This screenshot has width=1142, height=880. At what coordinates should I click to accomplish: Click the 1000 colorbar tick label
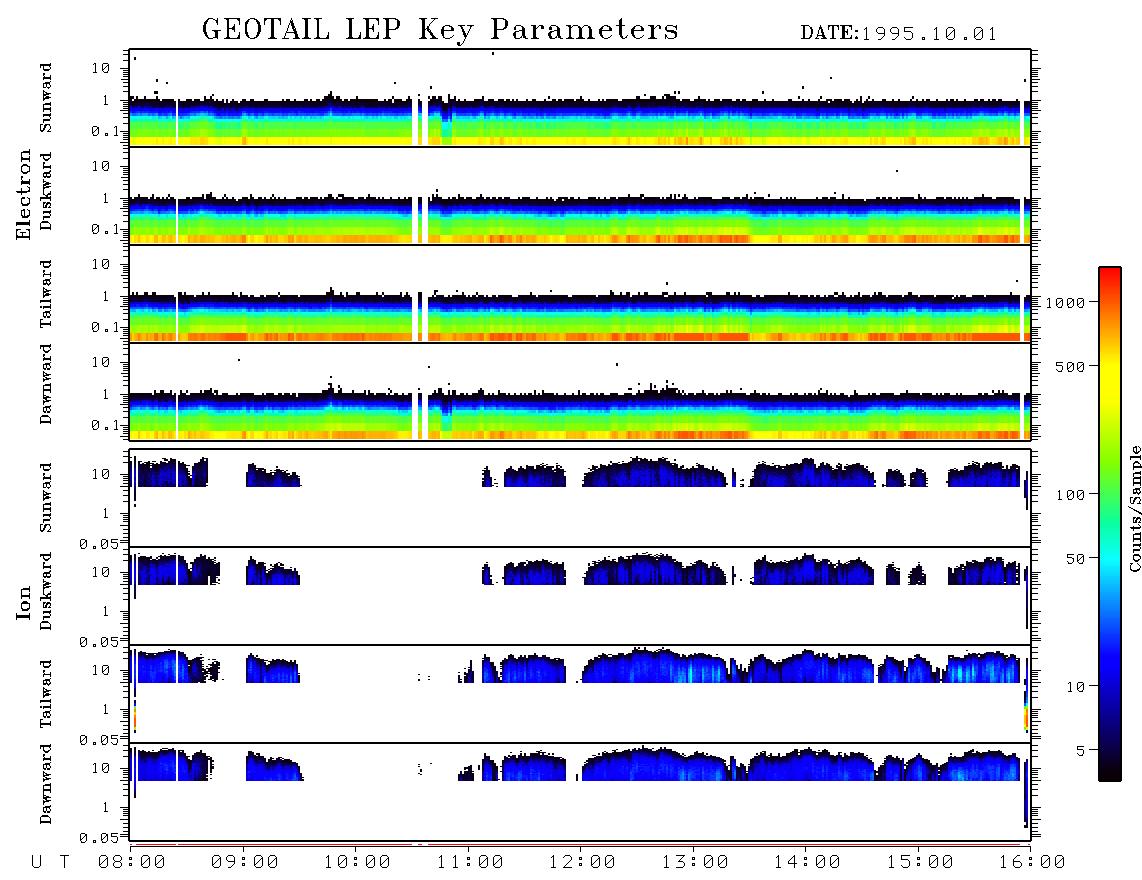click(1065, 302)
